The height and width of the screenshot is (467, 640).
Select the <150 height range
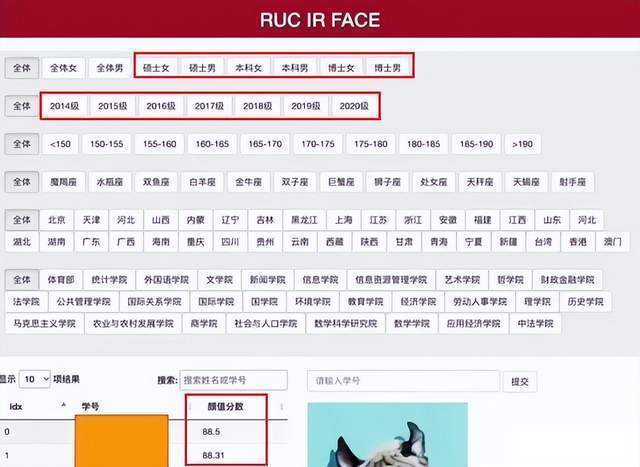pos(60,144)
